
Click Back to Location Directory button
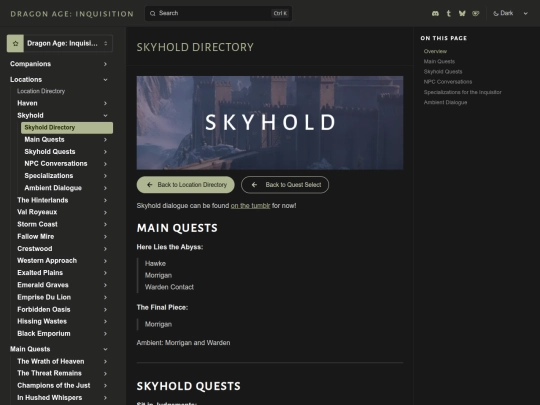pyautogui.click(x=186, y=185)
